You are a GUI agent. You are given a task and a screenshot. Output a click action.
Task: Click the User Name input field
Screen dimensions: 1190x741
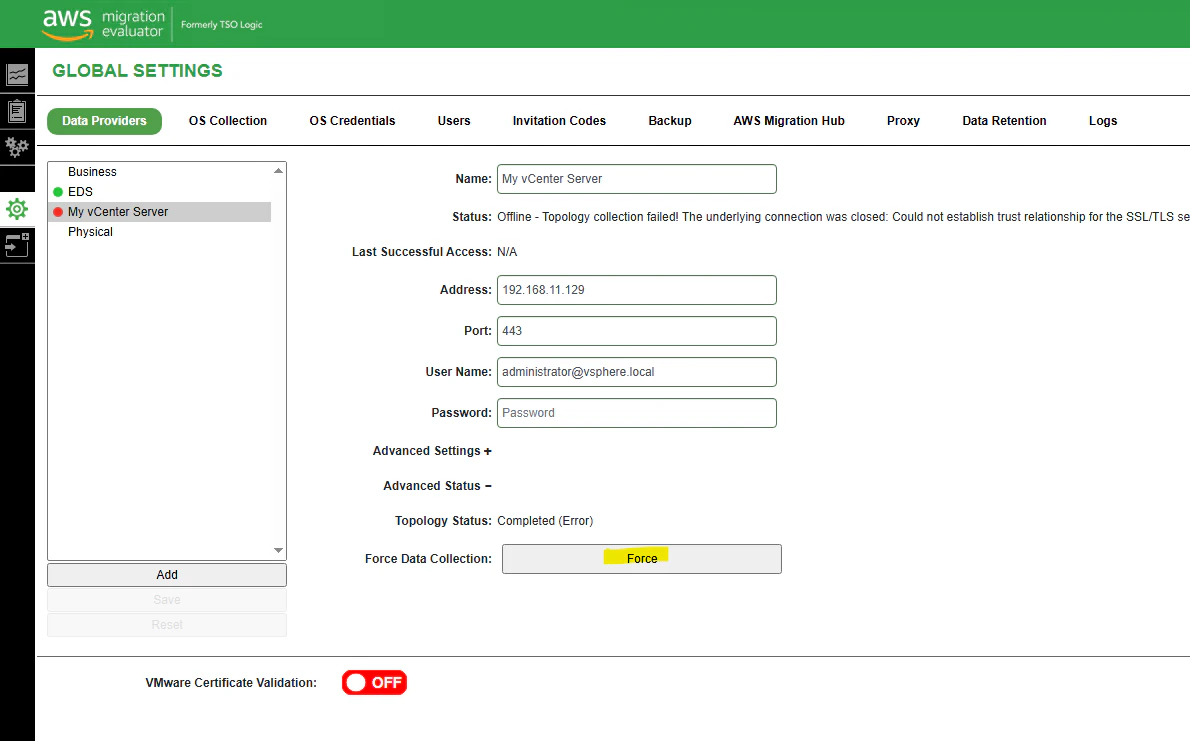point(637,372)
